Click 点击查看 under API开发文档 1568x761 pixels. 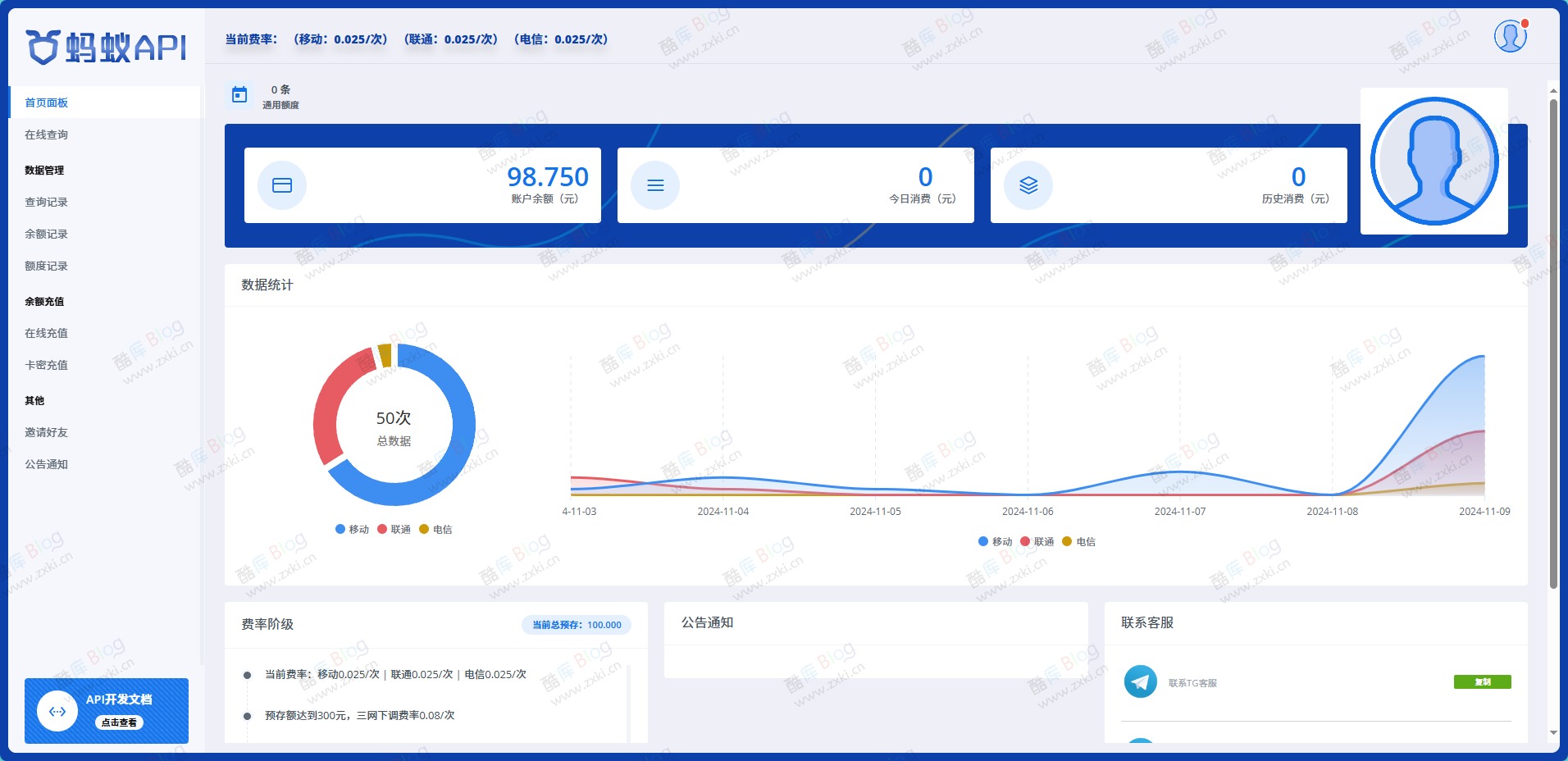pyautogui.click(x=119, y=722)
